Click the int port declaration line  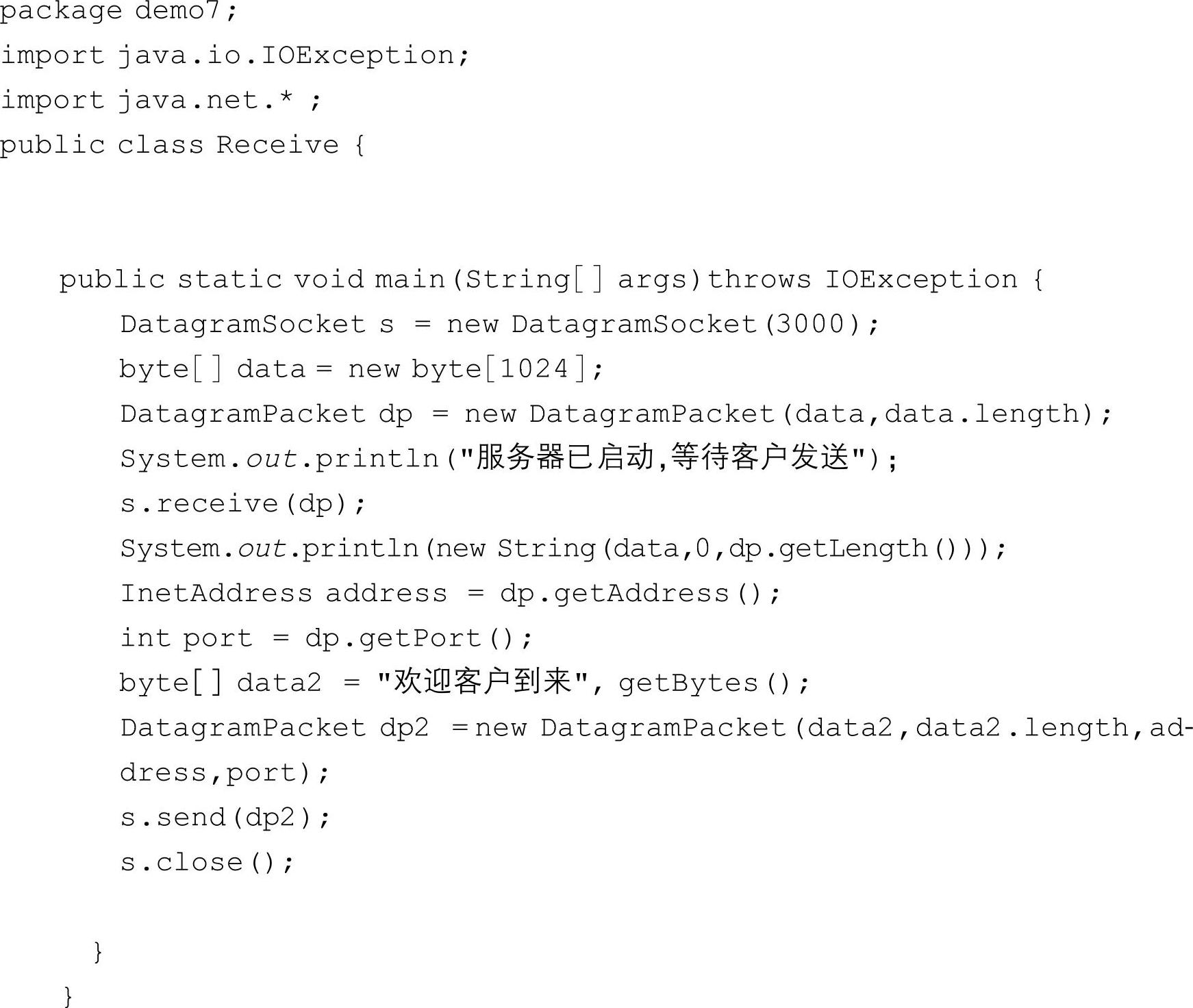click(x=326, y=638)
